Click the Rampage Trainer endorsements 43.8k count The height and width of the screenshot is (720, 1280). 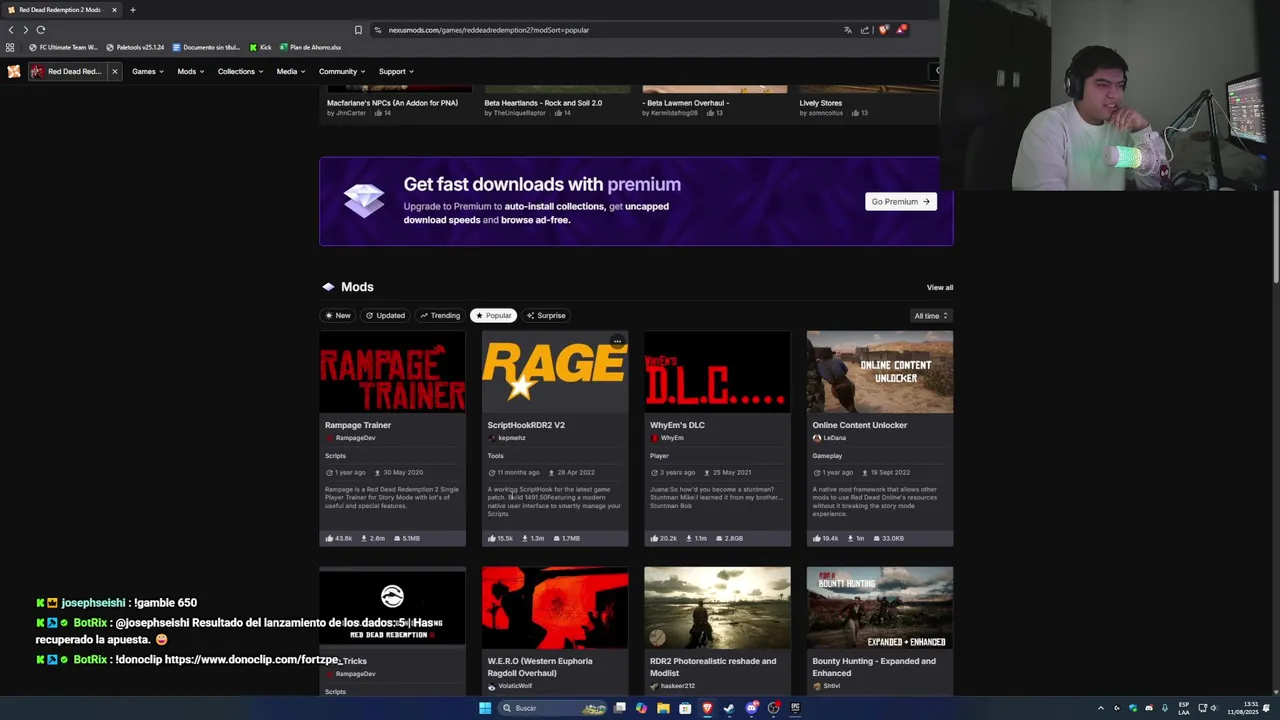point(339,538)
